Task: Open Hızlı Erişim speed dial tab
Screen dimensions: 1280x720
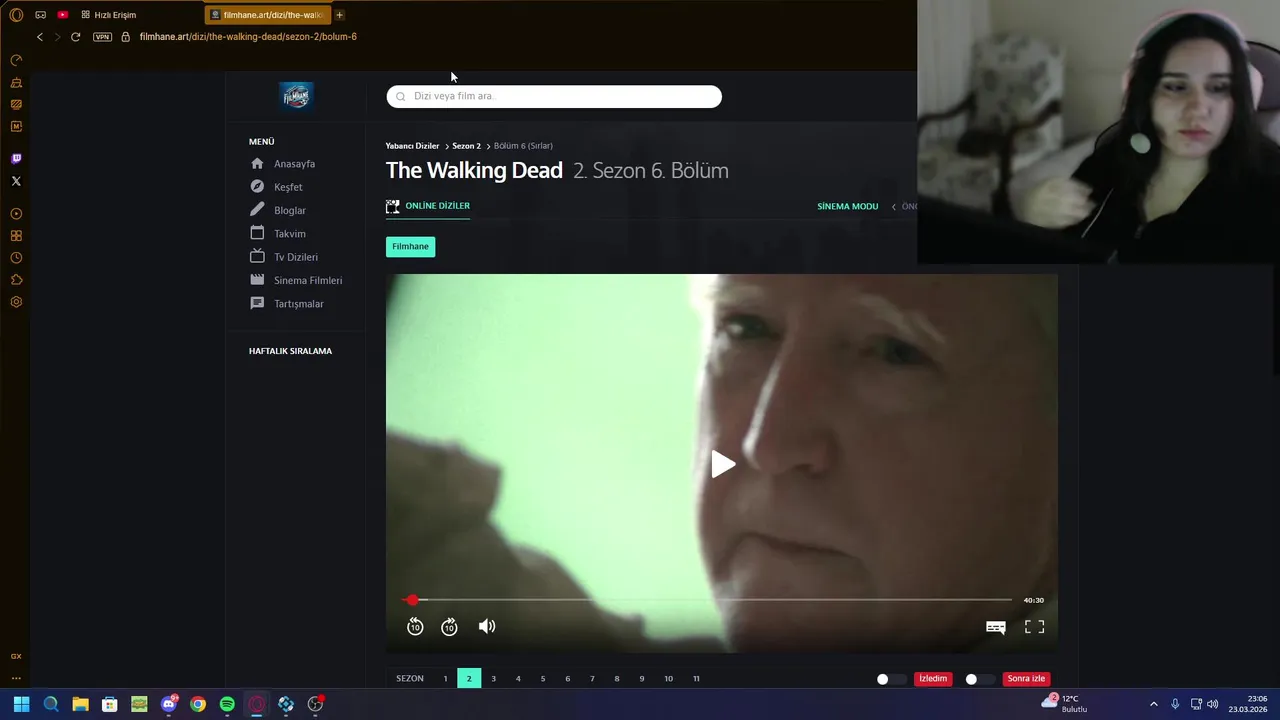Action: 108,15
